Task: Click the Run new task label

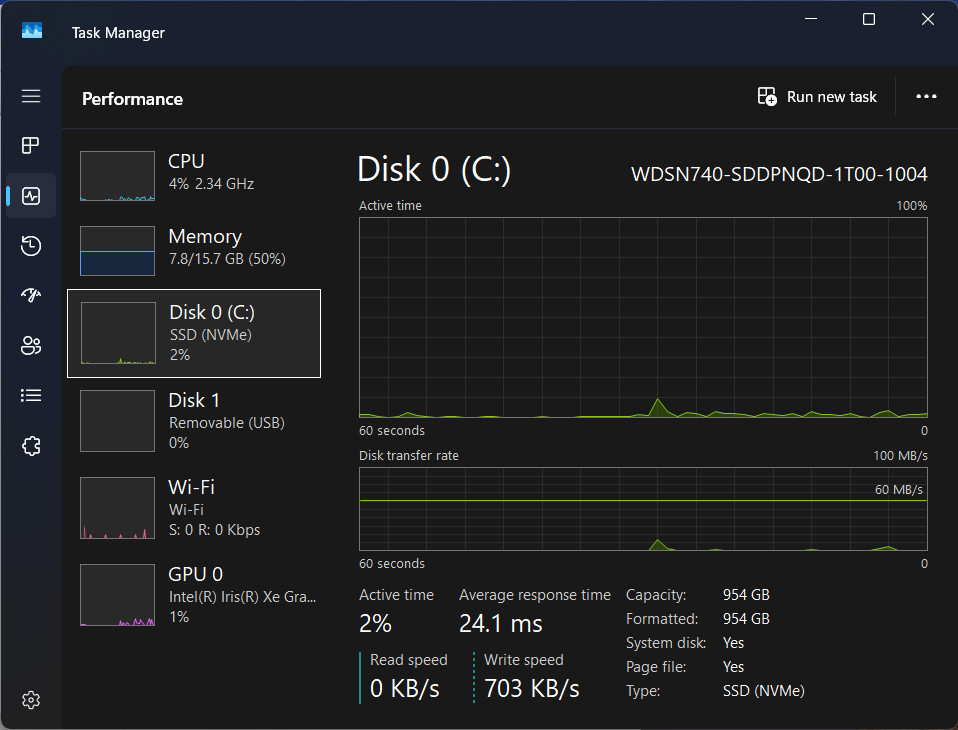Action: [832, 97]
